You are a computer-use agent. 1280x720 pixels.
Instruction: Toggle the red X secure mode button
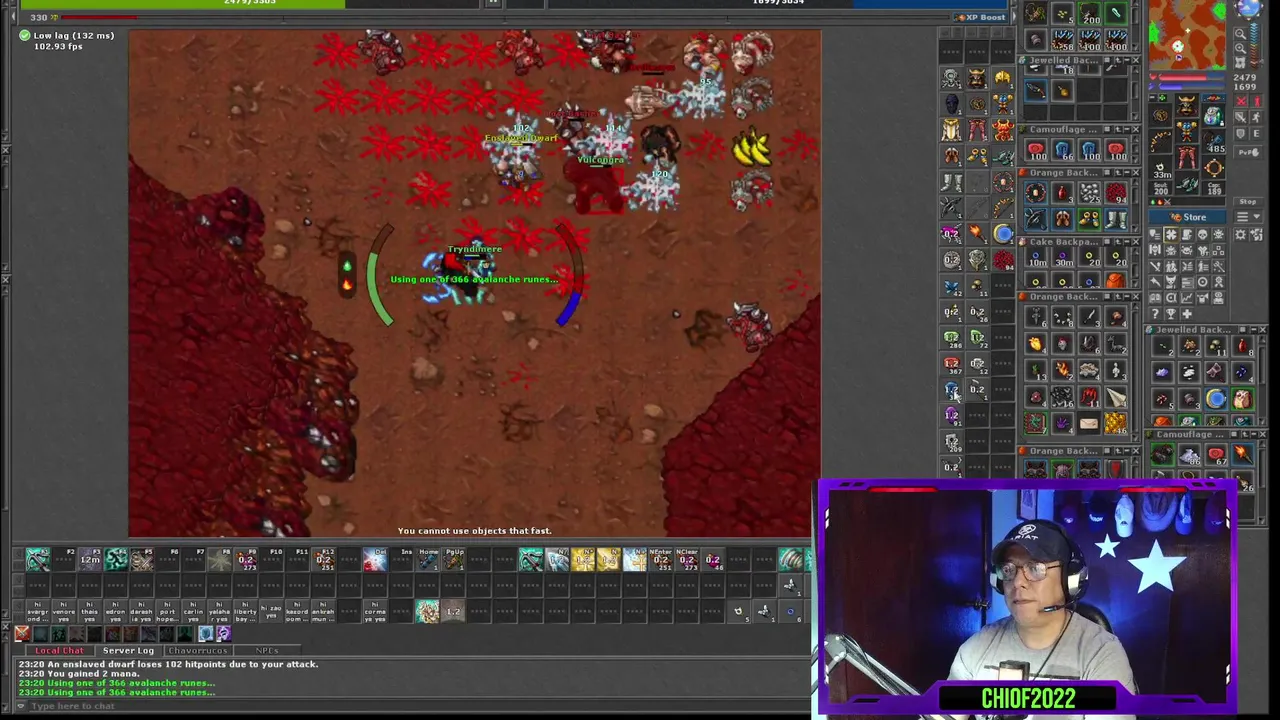pos(1242,101)
